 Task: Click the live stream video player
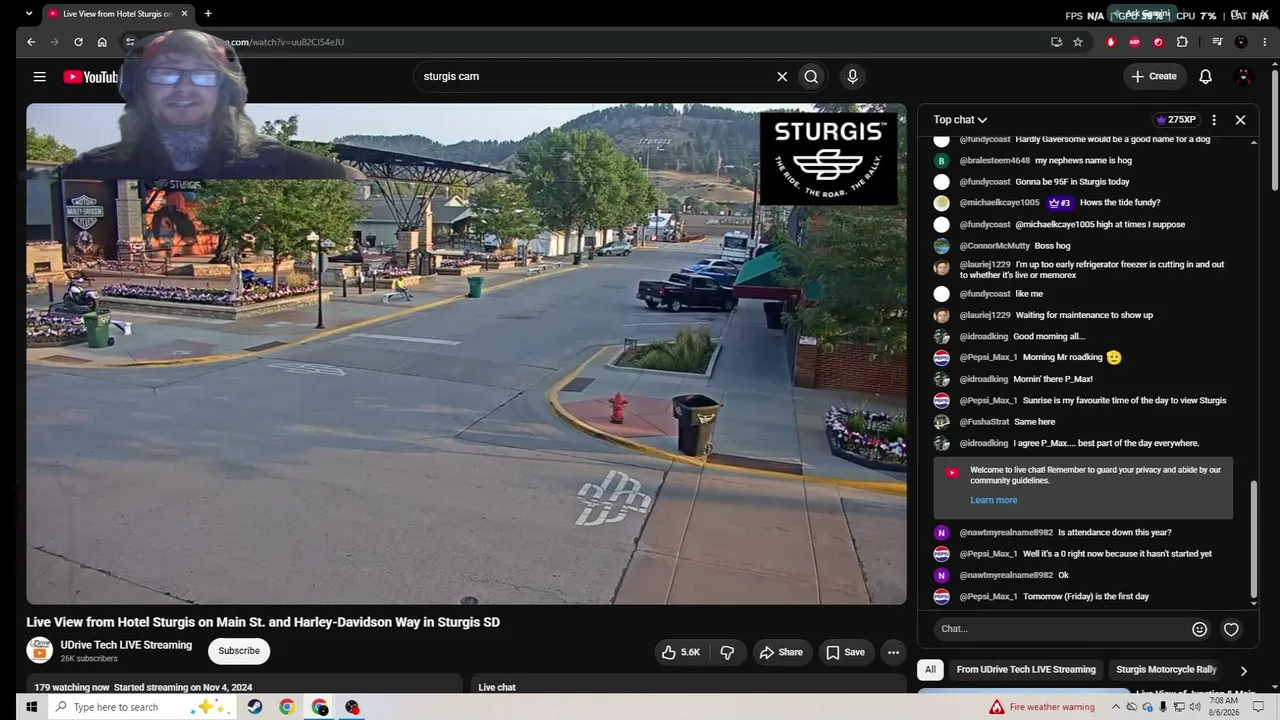(x=466, y=354)
